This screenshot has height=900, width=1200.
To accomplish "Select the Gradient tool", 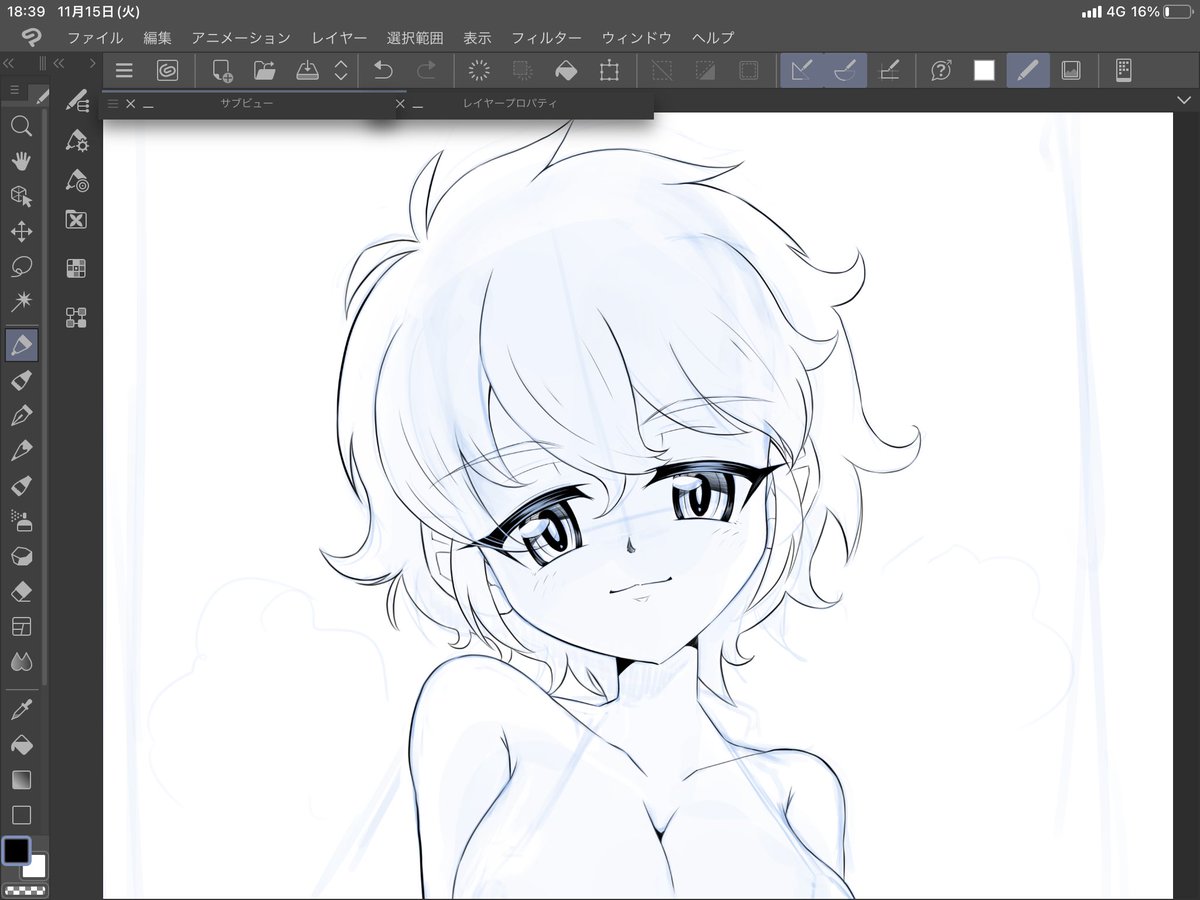I will pyautogui.click(x=22, y=780).
